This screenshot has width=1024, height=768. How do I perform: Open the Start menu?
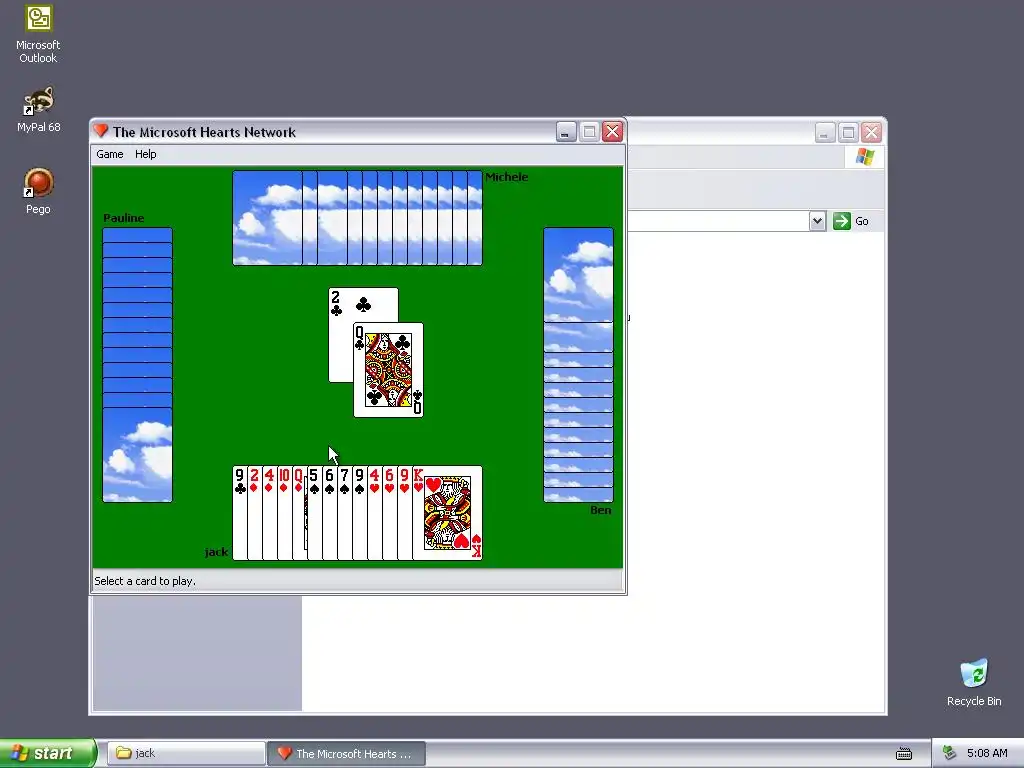point(48,753)
